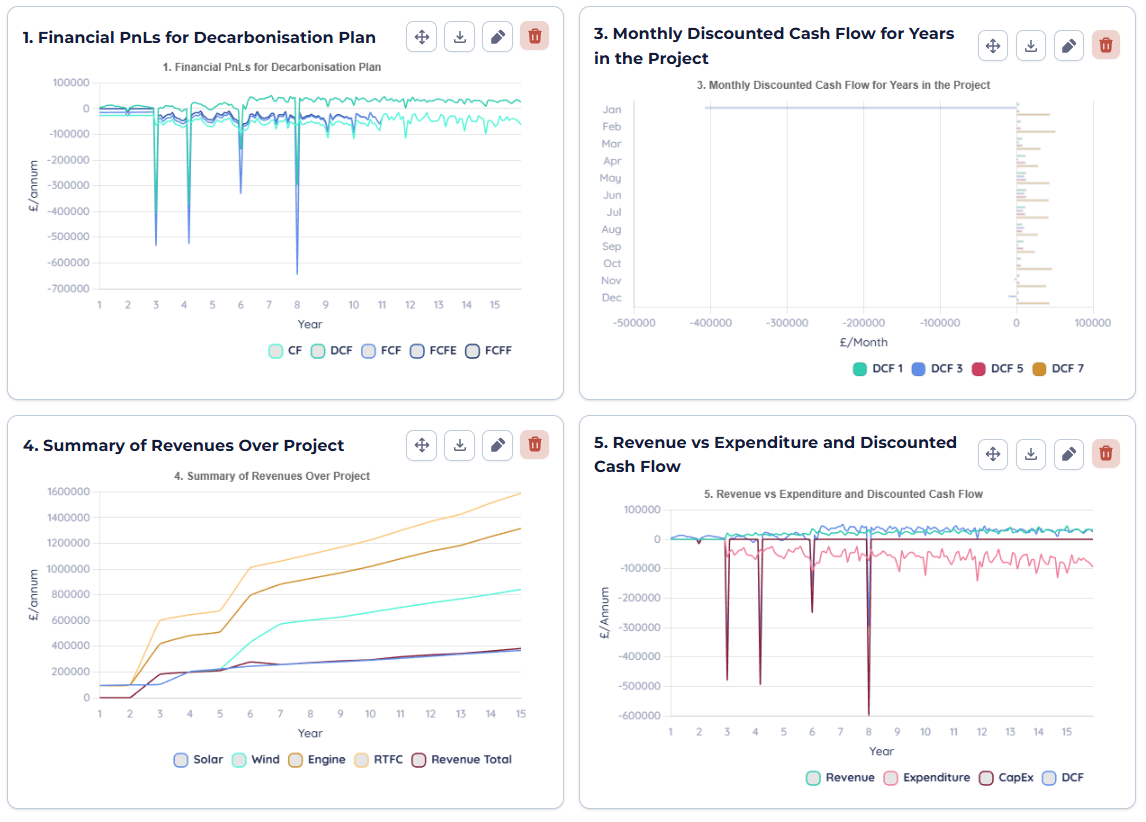Click the DCF 7 legend color swatch
This screenshot has height=822, width=1146.
(1040, 369)
